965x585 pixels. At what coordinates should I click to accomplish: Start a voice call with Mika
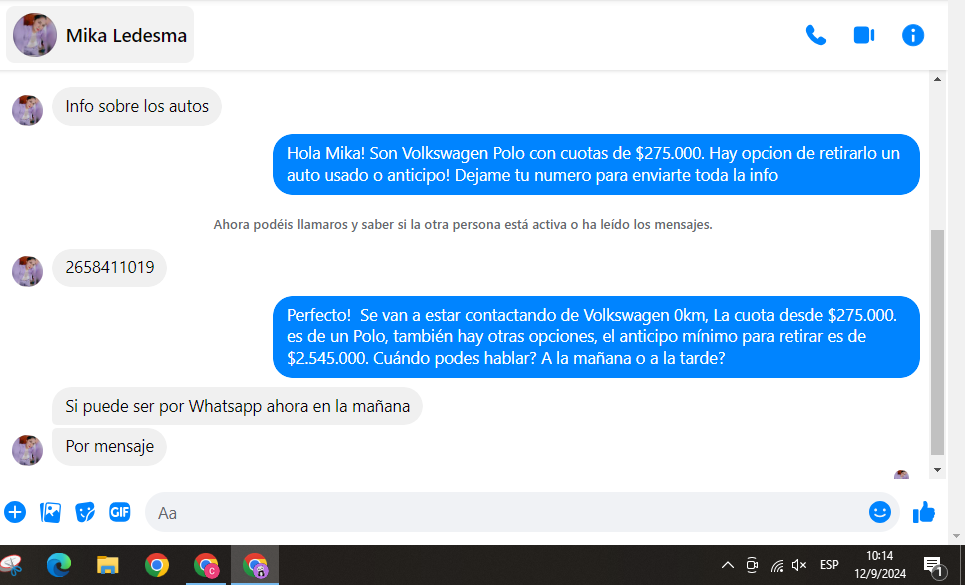pyautogui.click(x=816, y=35)
